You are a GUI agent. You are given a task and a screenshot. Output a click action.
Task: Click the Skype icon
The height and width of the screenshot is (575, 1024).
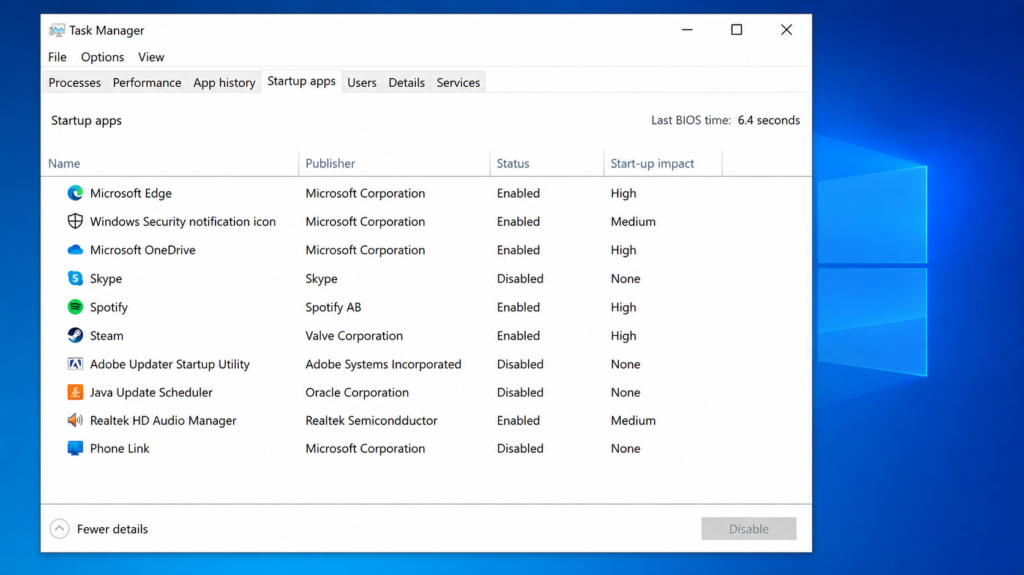(x=75, y=278)
